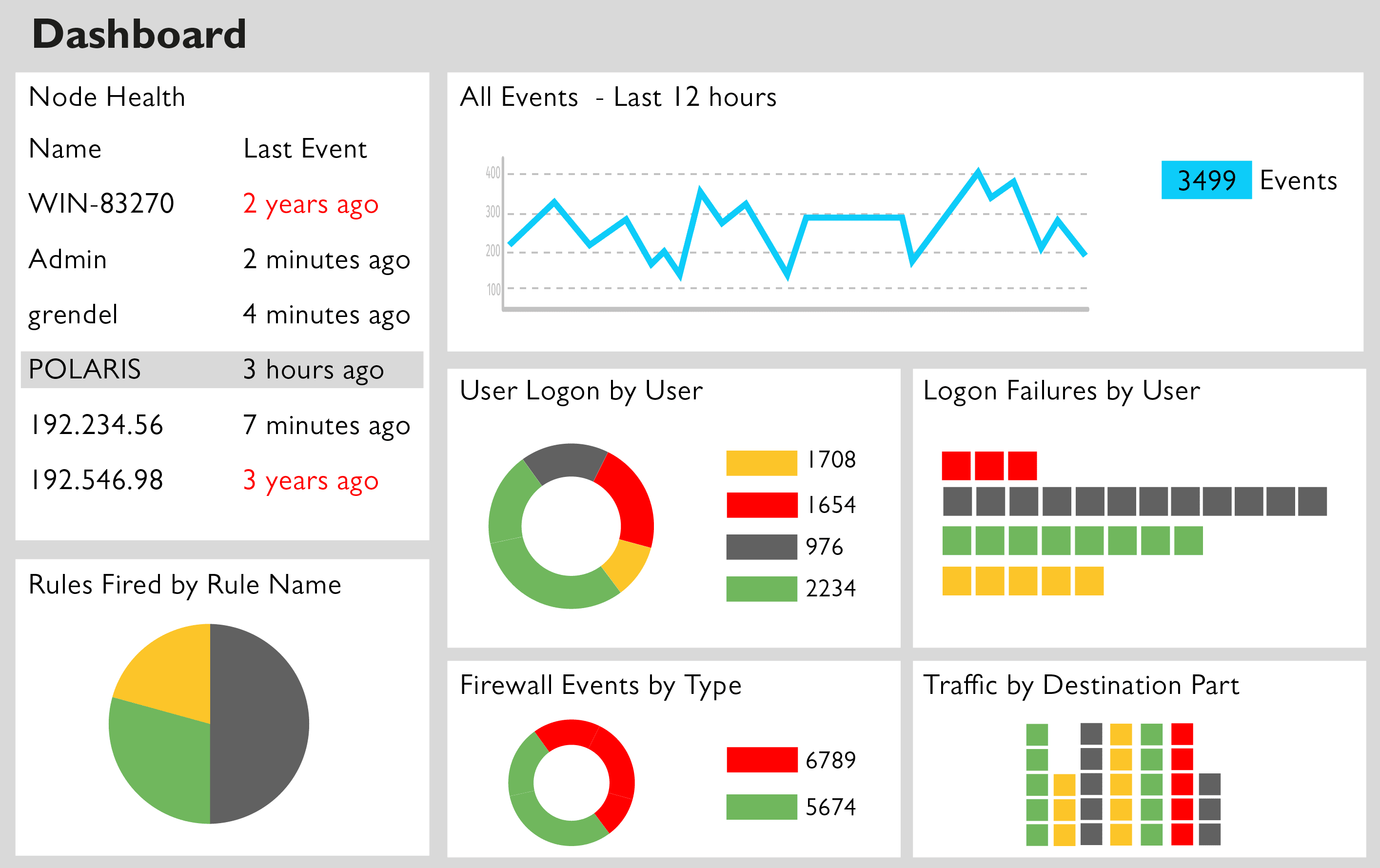
Task: Click the Traffic by Destination Part title
Action: (1082, 687)
